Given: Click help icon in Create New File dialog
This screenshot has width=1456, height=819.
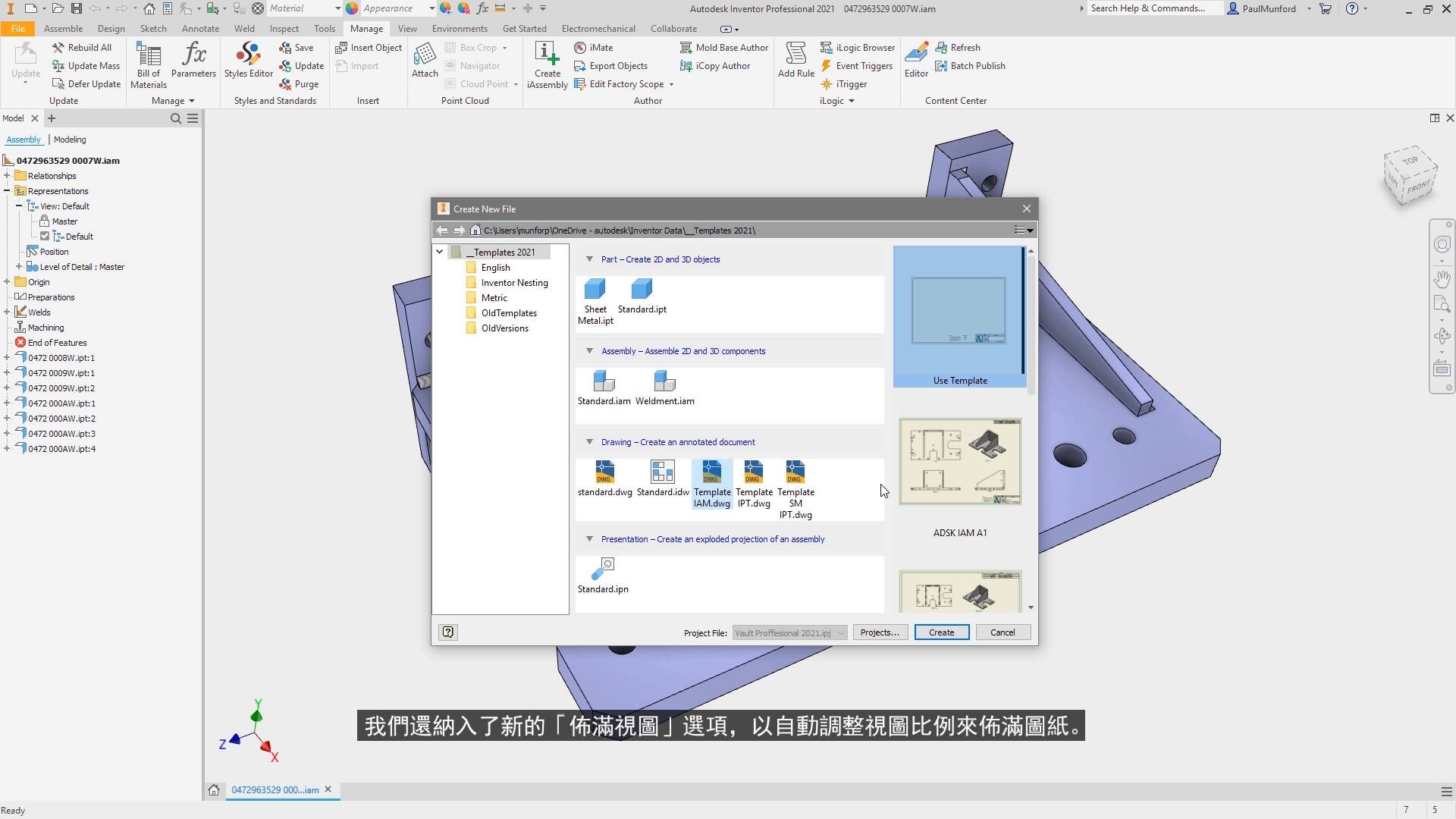Looking at the screenshot, I should (448, 632).
